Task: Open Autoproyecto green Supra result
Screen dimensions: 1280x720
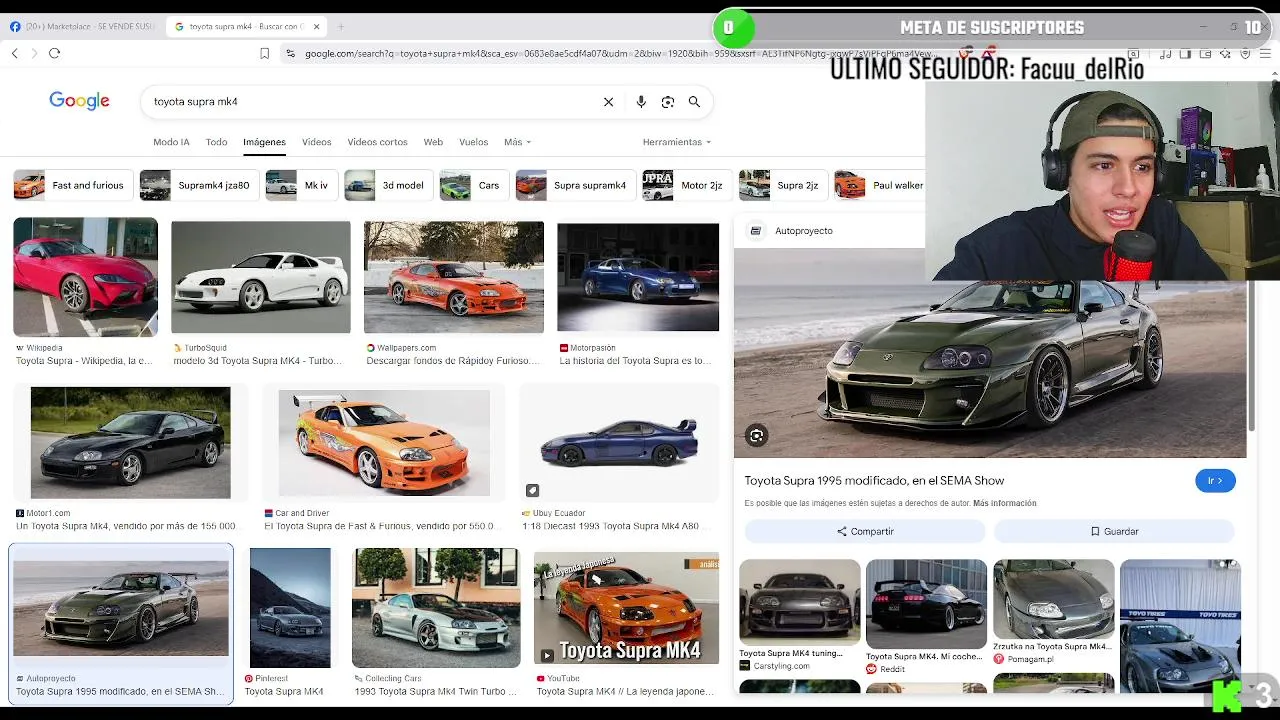Action: click(121, 608)
